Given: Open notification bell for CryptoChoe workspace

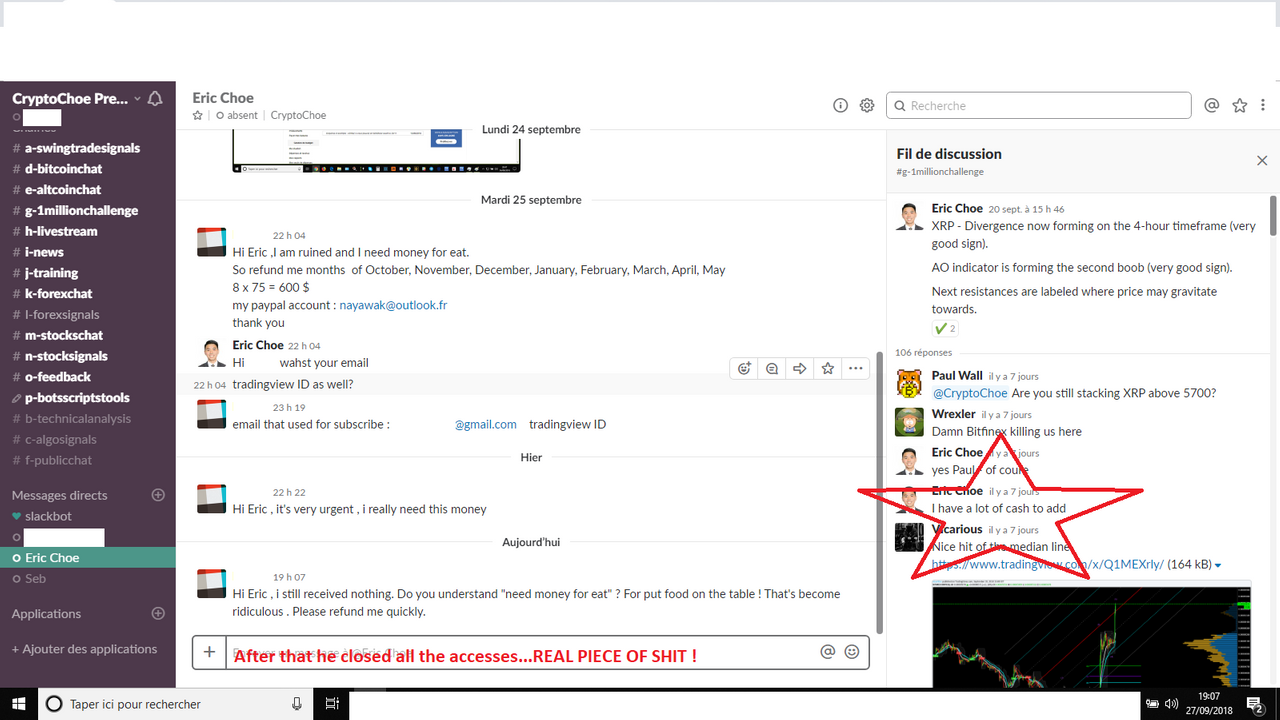Looking at the screenshot, I should click(154, 99).
